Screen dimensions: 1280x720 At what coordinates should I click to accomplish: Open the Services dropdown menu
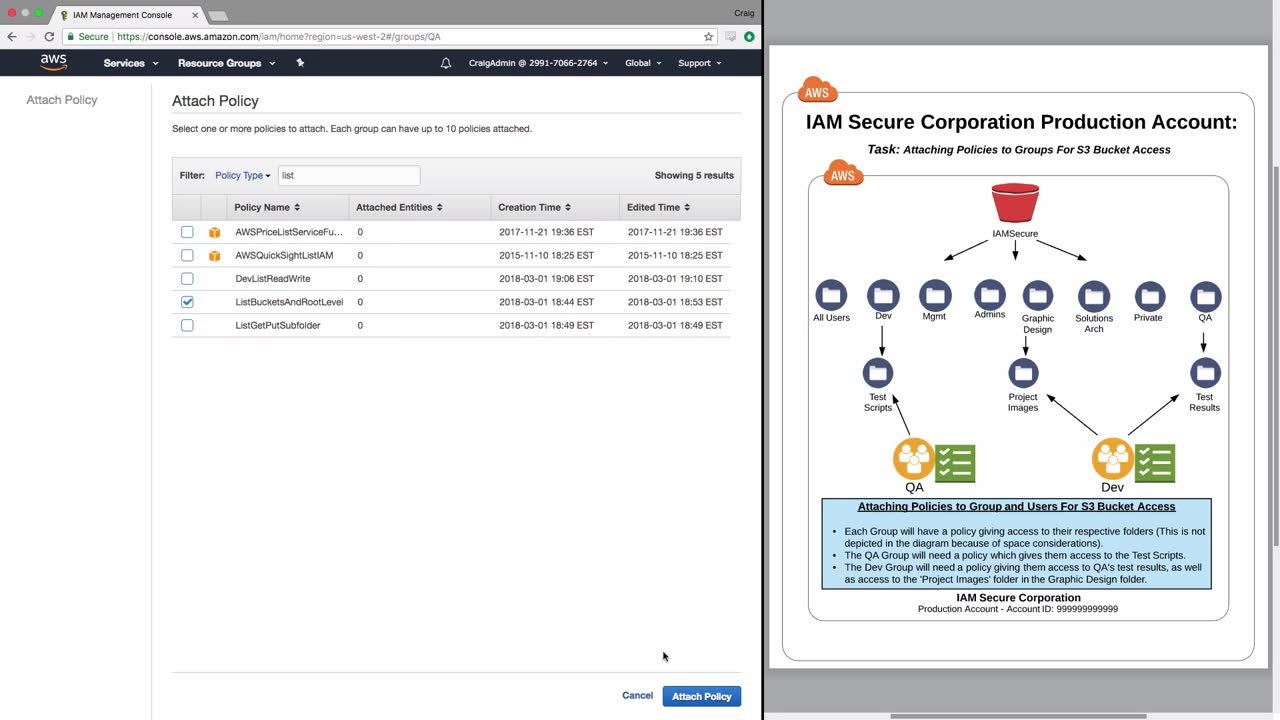(131, 63)
